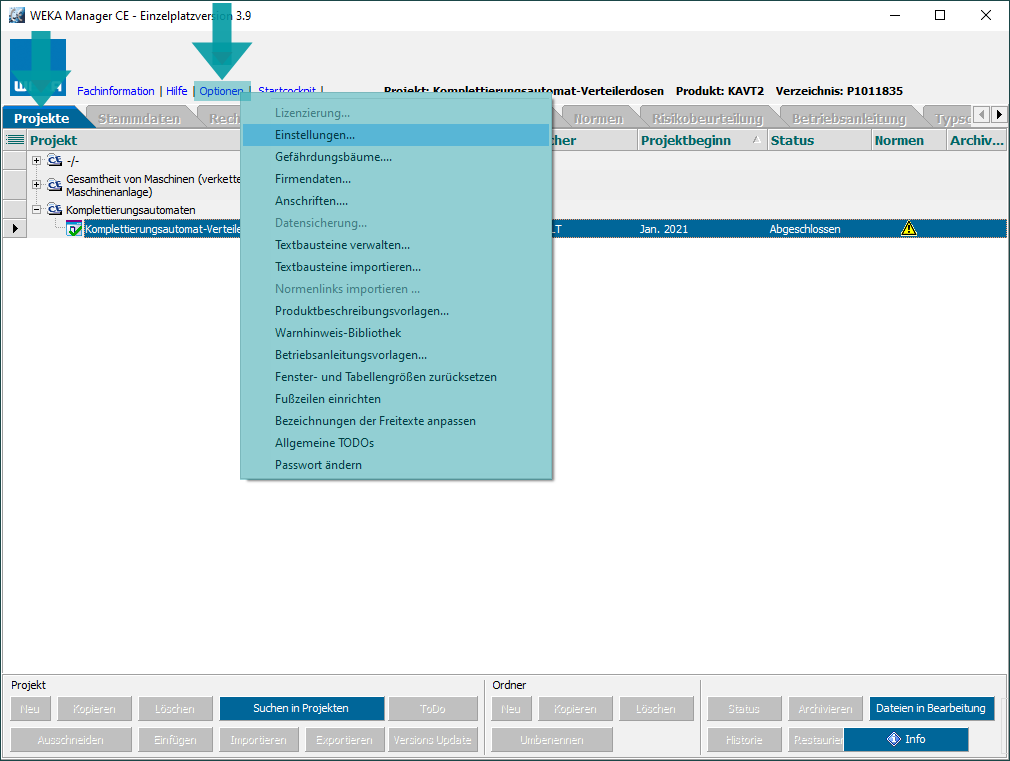Click the CE icon of Komplettierungsautomaten folder
The height and width of the screenshot is (761, 1010).
(x=55, y=210)
